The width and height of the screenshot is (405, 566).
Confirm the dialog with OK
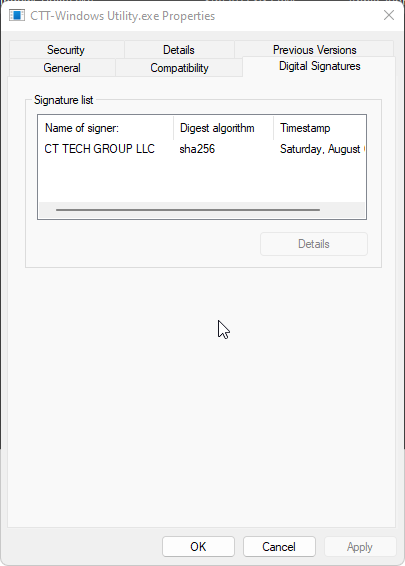(198, 547)
